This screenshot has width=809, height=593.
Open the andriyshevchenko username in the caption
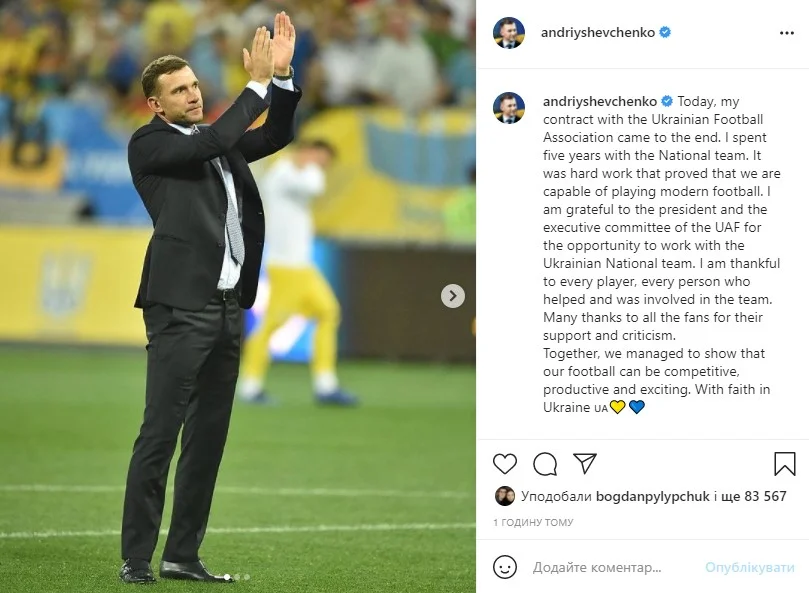pos(600,101)
